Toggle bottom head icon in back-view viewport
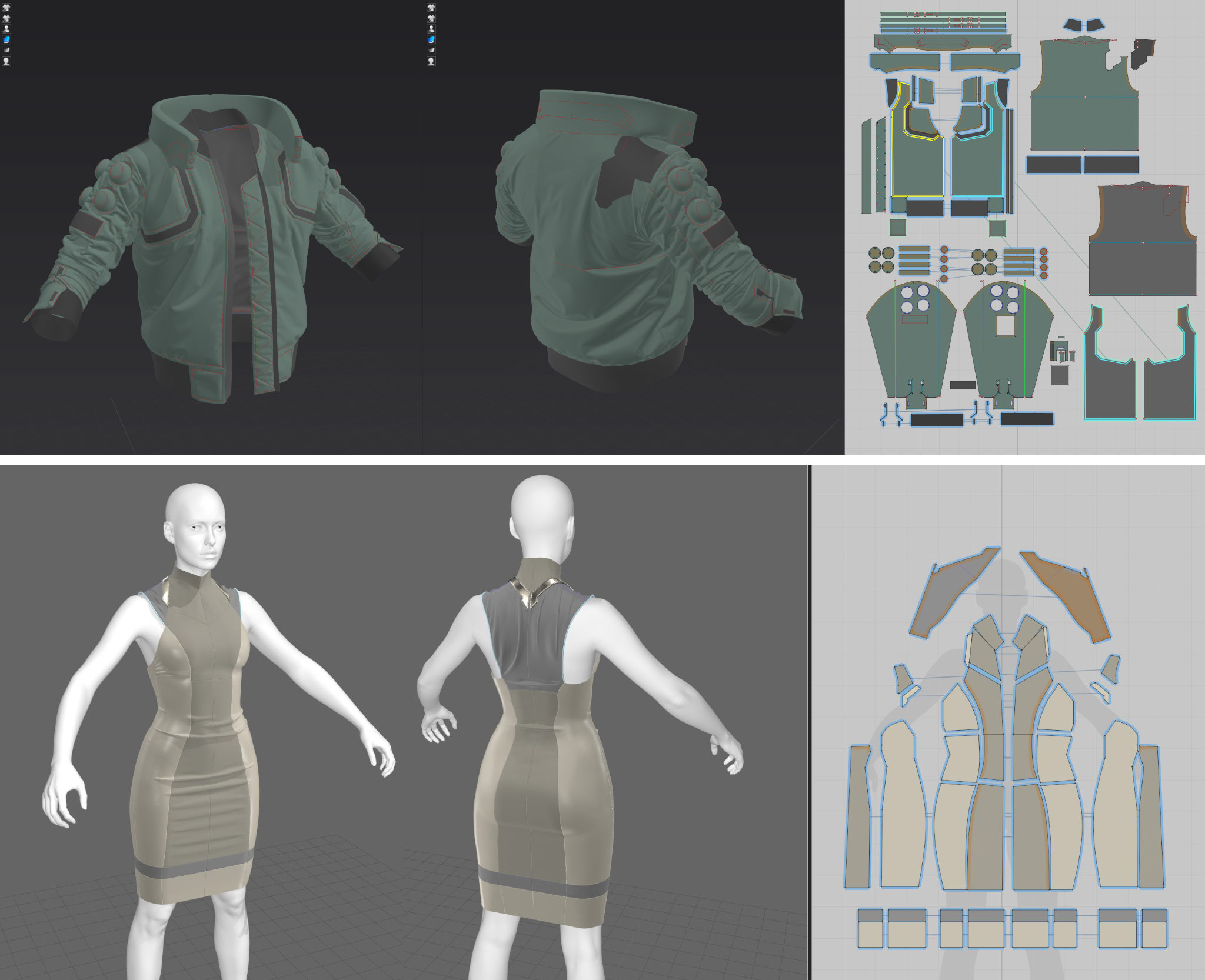 [x=431, y=61]
